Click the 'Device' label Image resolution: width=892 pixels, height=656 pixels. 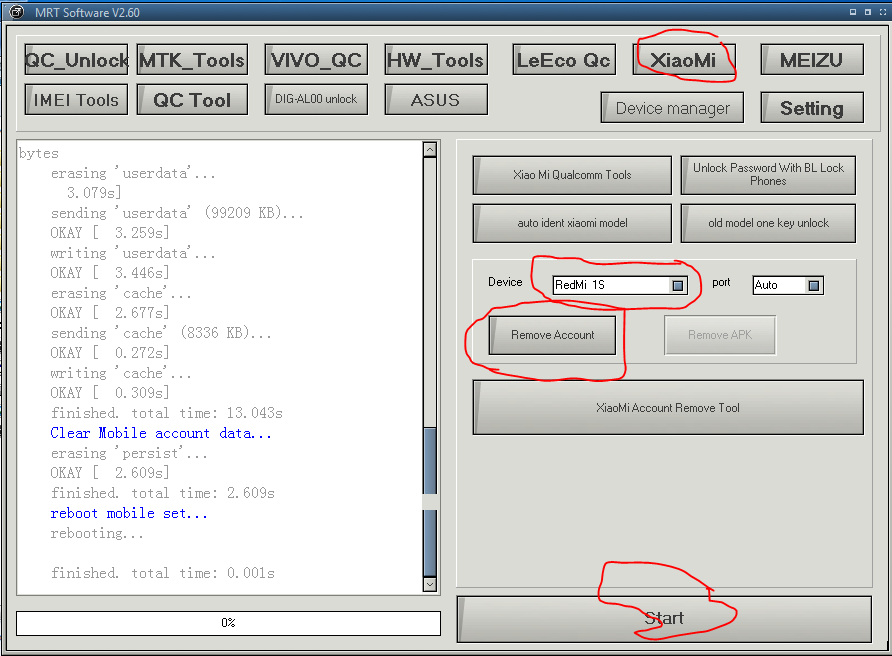point(505,282)
